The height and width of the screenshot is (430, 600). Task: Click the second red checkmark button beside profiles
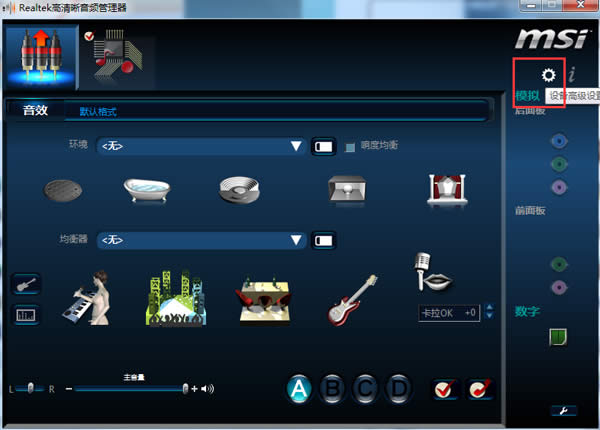[x=480, y=389]
